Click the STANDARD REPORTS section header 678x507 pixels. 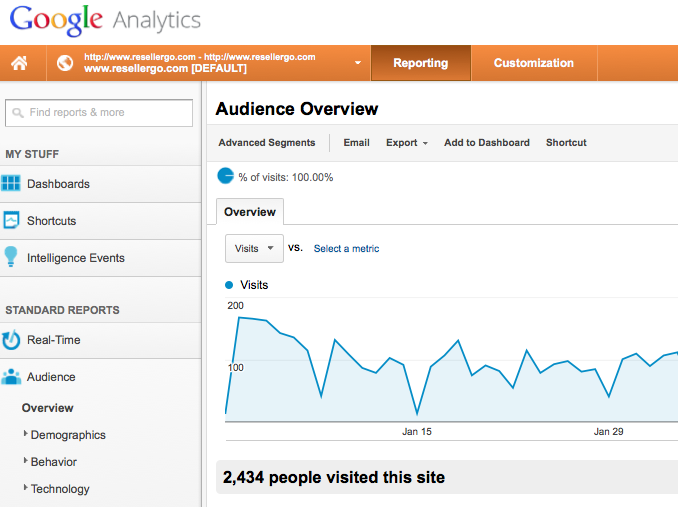(x=62, y=310)
